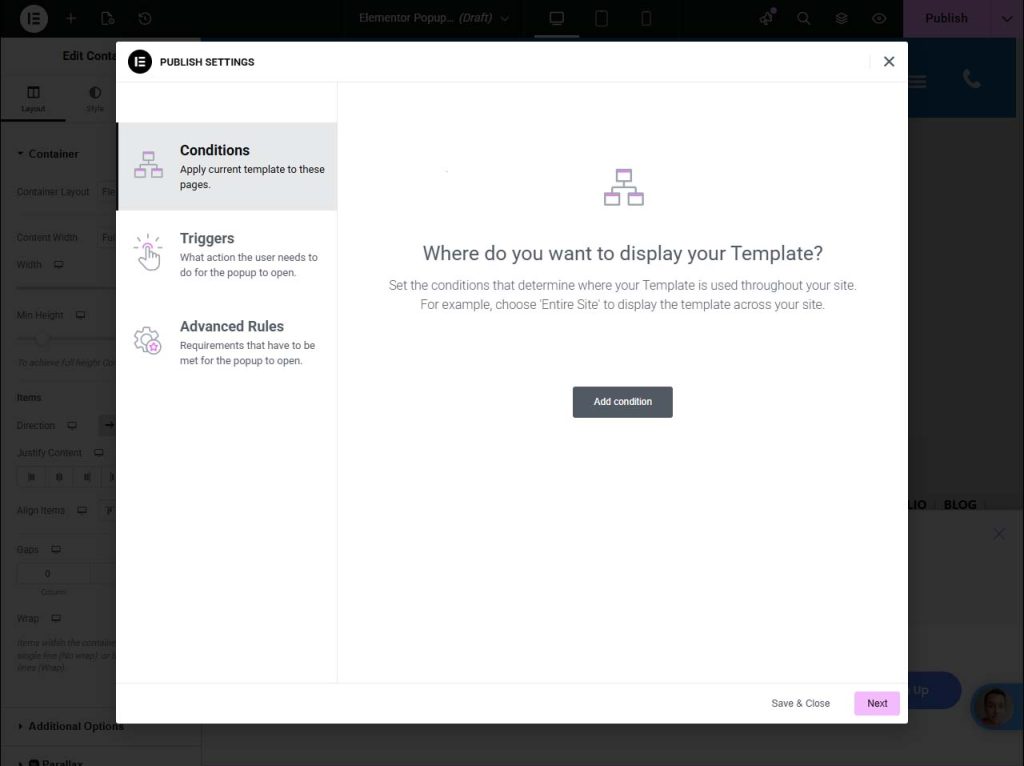Open the Finder search icon

[x=803, y=18]
